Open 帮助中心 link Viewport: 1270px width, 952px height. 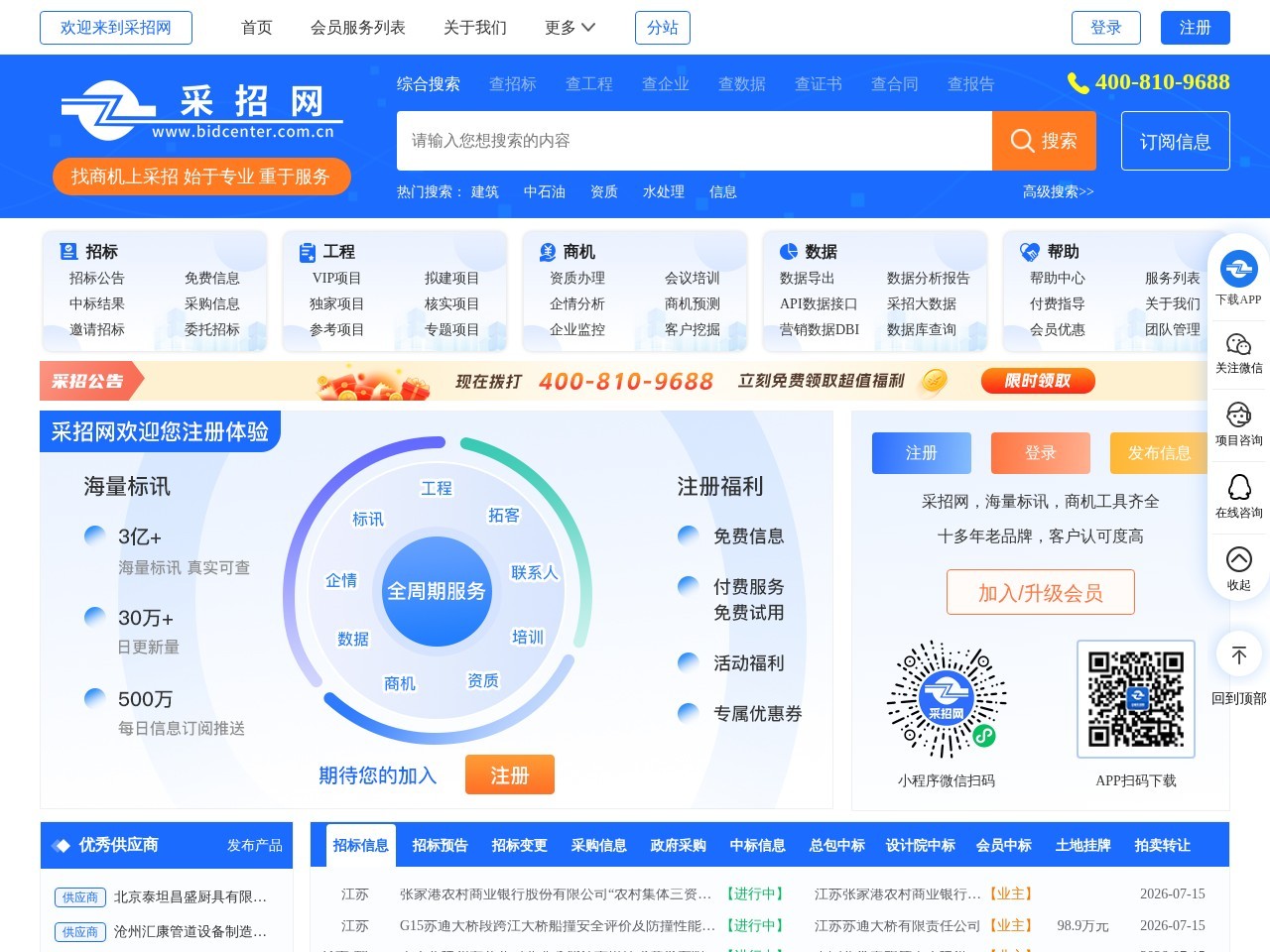coord(1058,279)
